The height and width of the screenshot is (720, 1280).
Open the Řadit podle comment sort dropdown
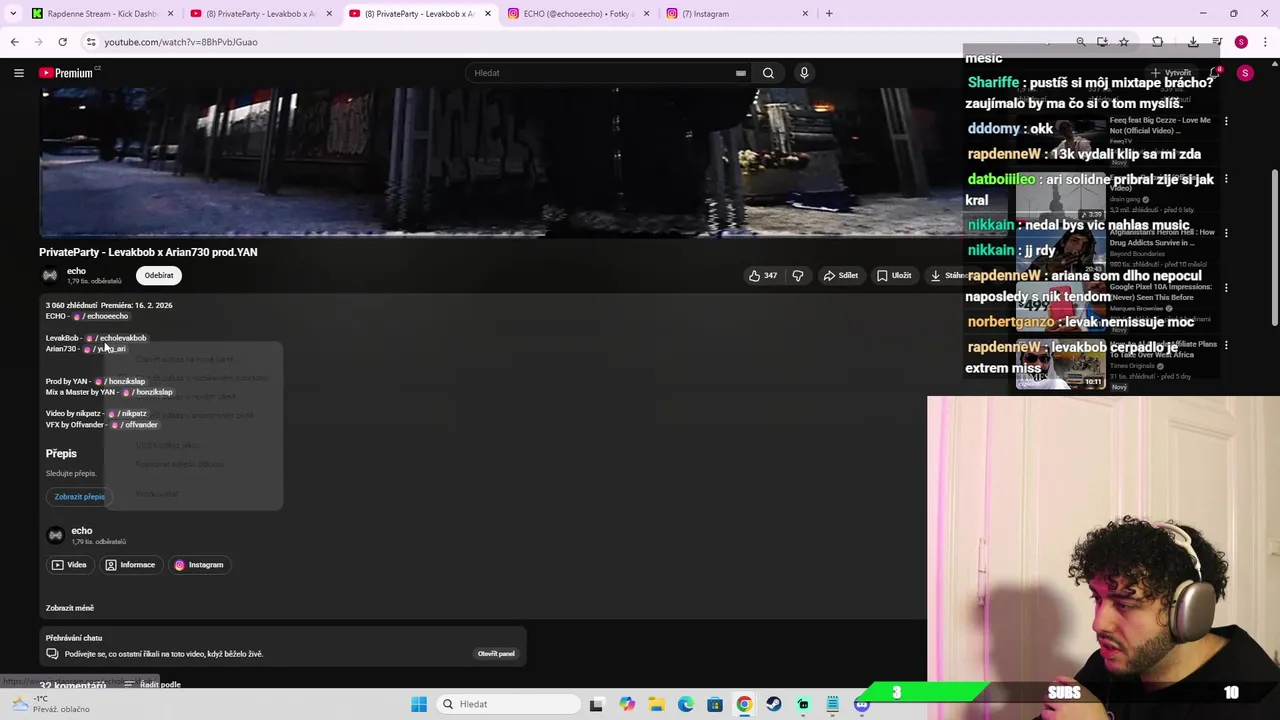click(x=152, y=684)
